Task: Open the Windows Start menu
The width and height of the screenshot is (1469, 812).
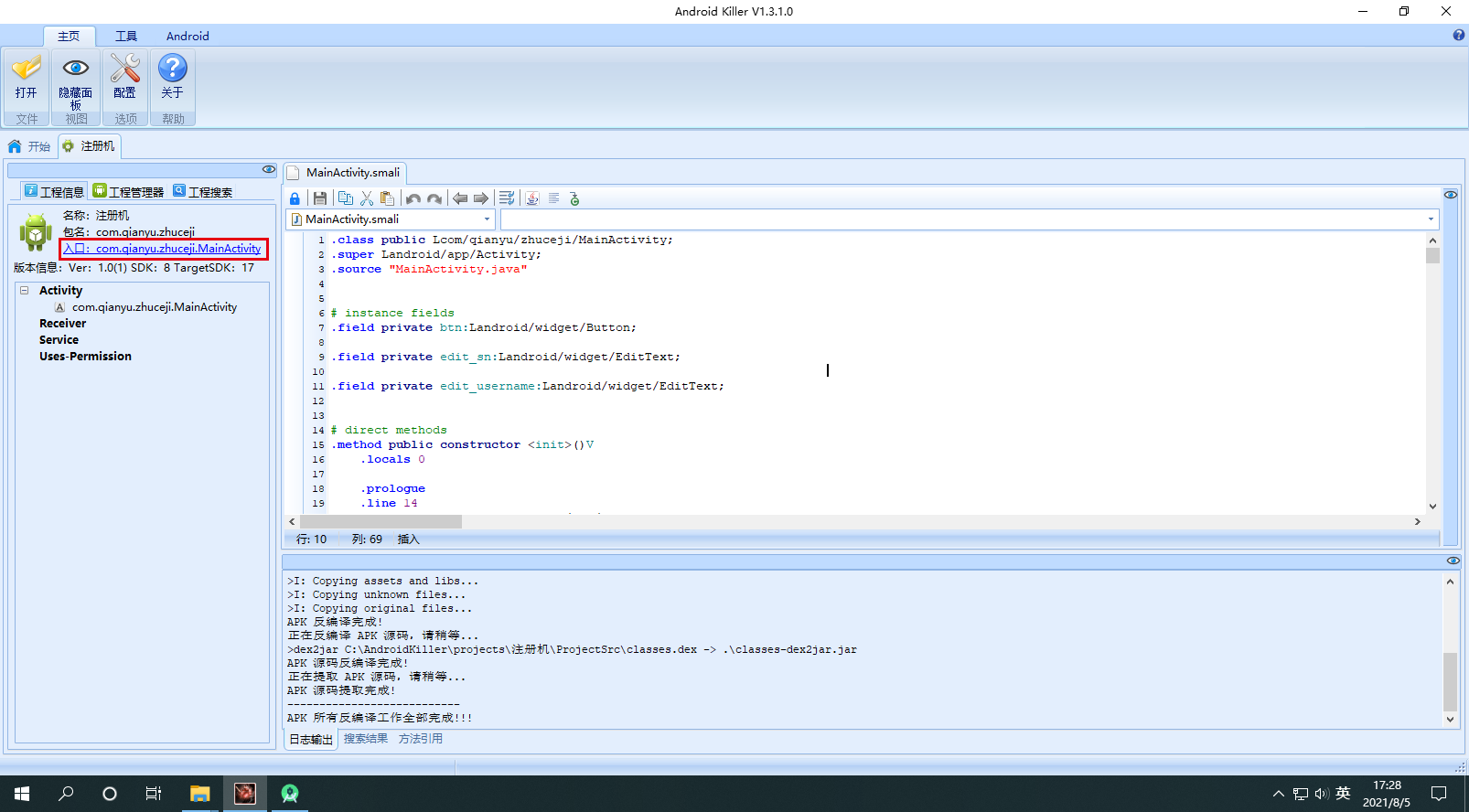Action: click(x=22, y=794)
